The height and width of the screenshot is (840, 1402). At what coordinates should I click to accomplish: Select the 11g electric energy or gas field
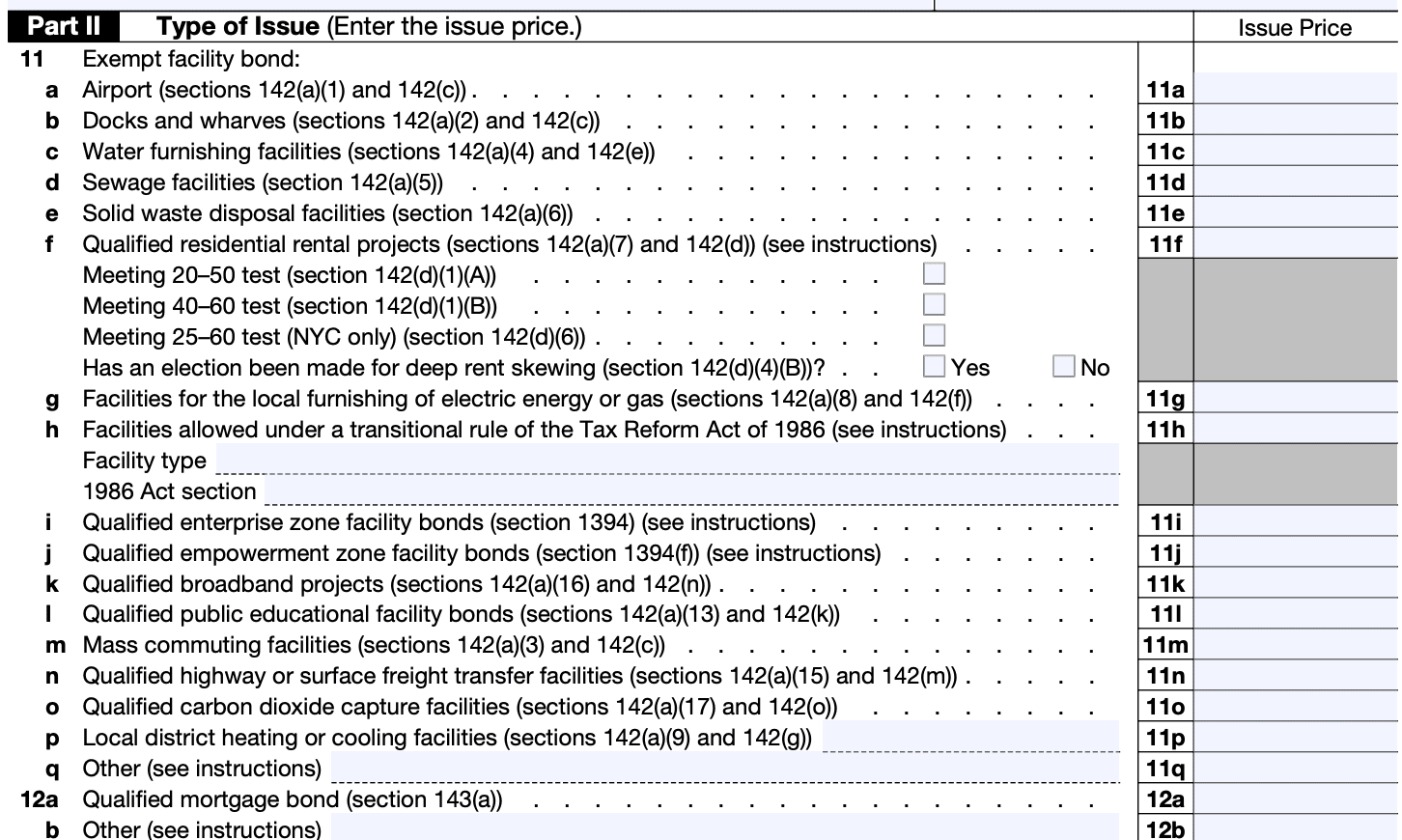click(x=1296, y=398)
